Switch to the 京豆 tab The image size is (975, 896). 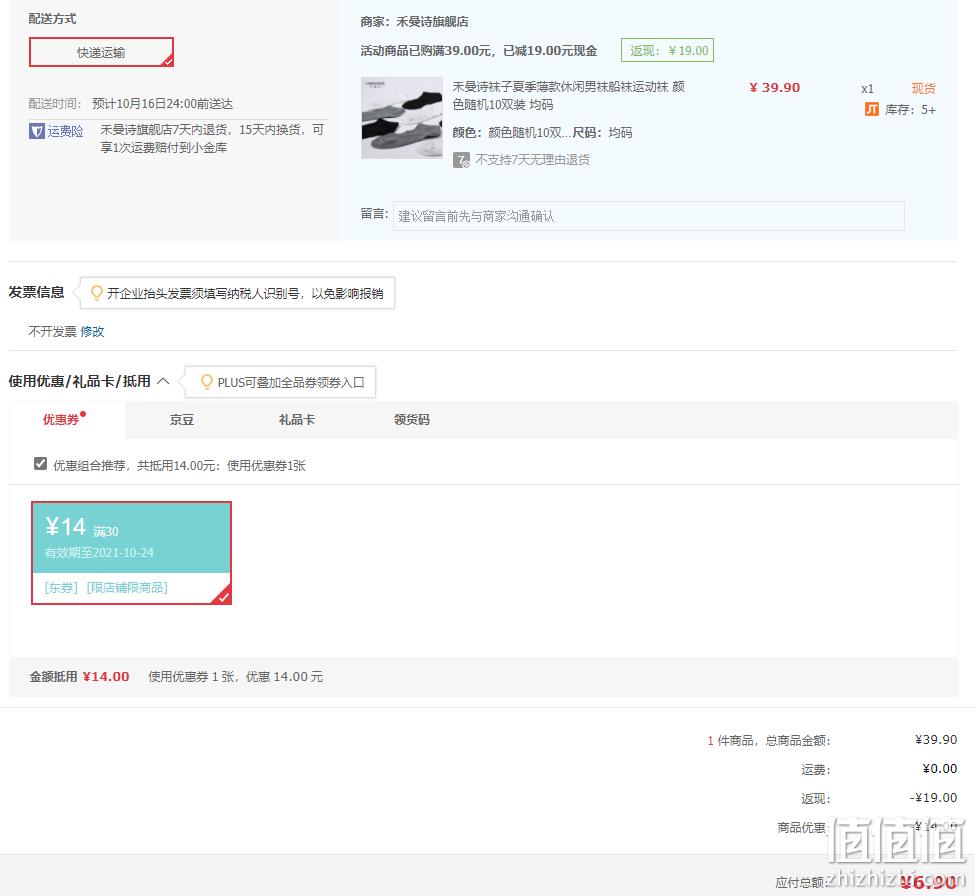(x=182, y=420)
